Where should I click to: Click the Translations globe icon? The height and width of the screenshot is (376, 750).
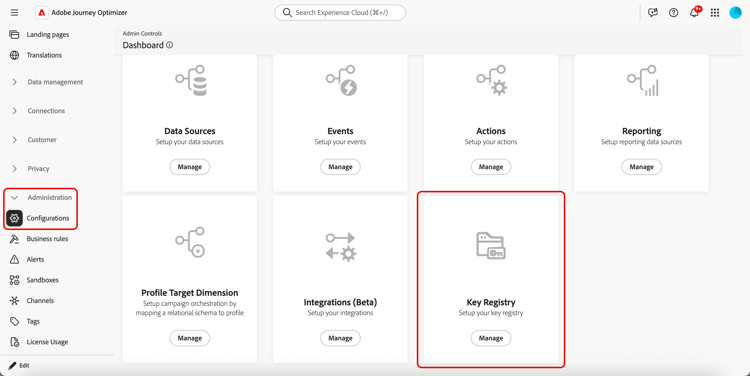14,55
